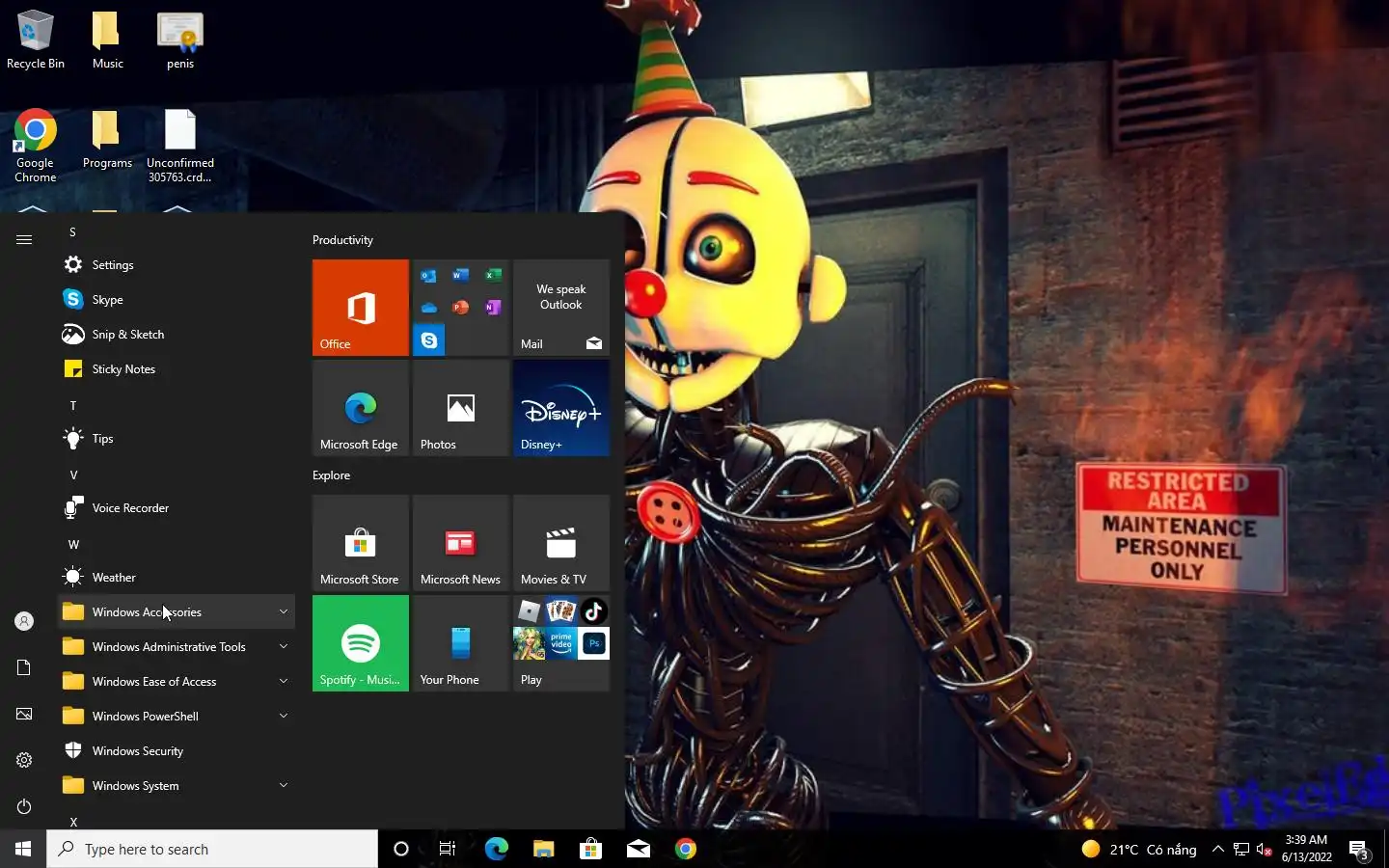
Task: Open Task View on taskbar
Action: coord(448,849)
